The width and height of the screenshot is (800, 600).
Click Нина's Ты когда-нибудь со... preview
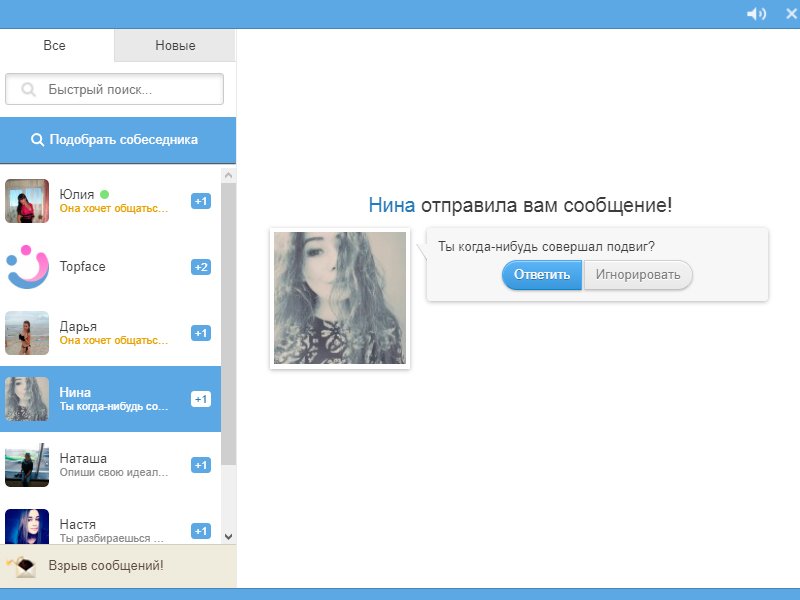(113, 407)
